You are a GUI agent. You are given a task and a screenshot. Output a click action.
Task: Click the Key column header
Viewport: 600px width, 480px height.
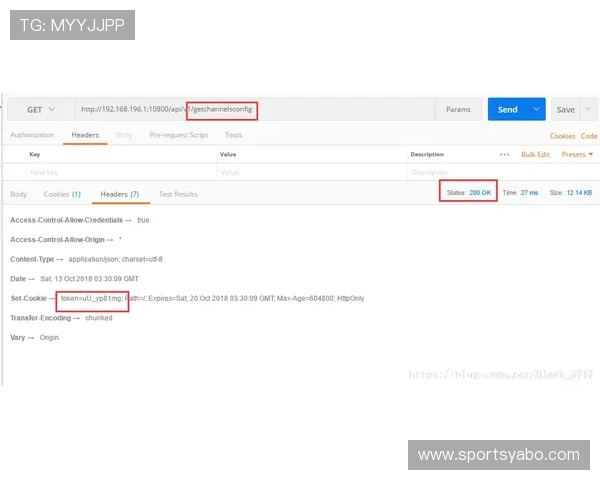tap(34, 155)
